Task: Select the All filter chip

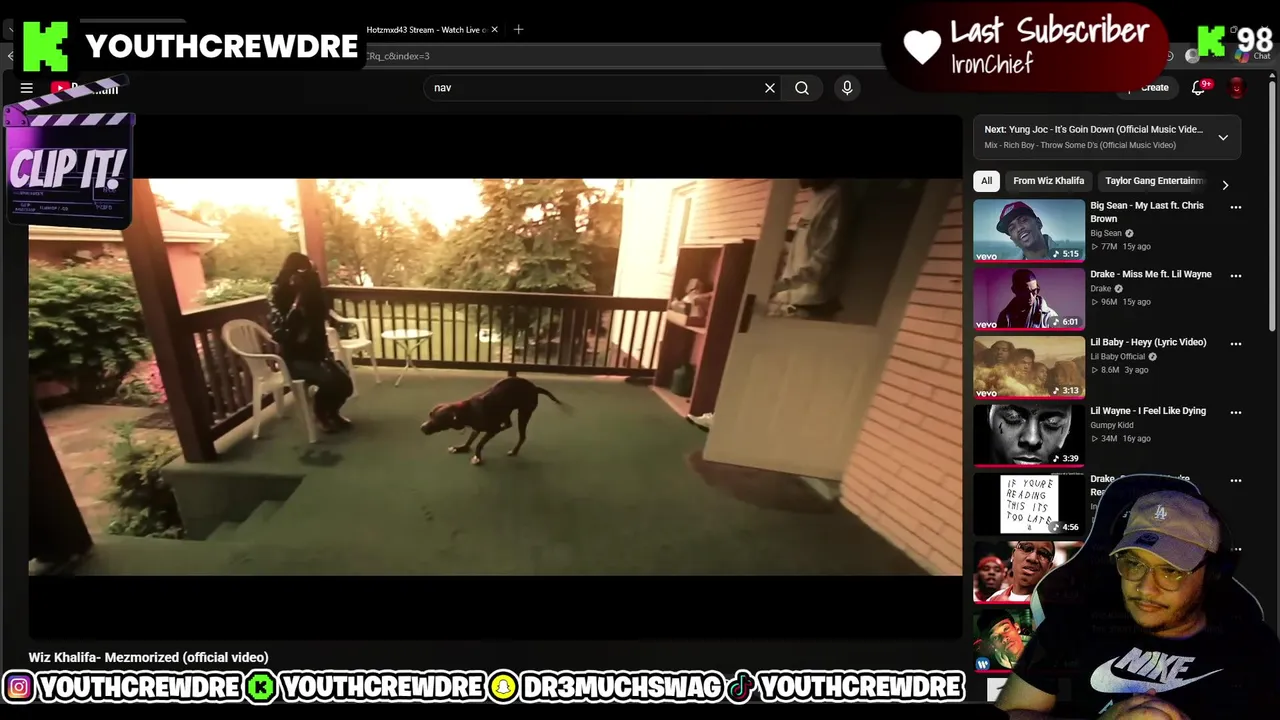Action: (986, 181)
